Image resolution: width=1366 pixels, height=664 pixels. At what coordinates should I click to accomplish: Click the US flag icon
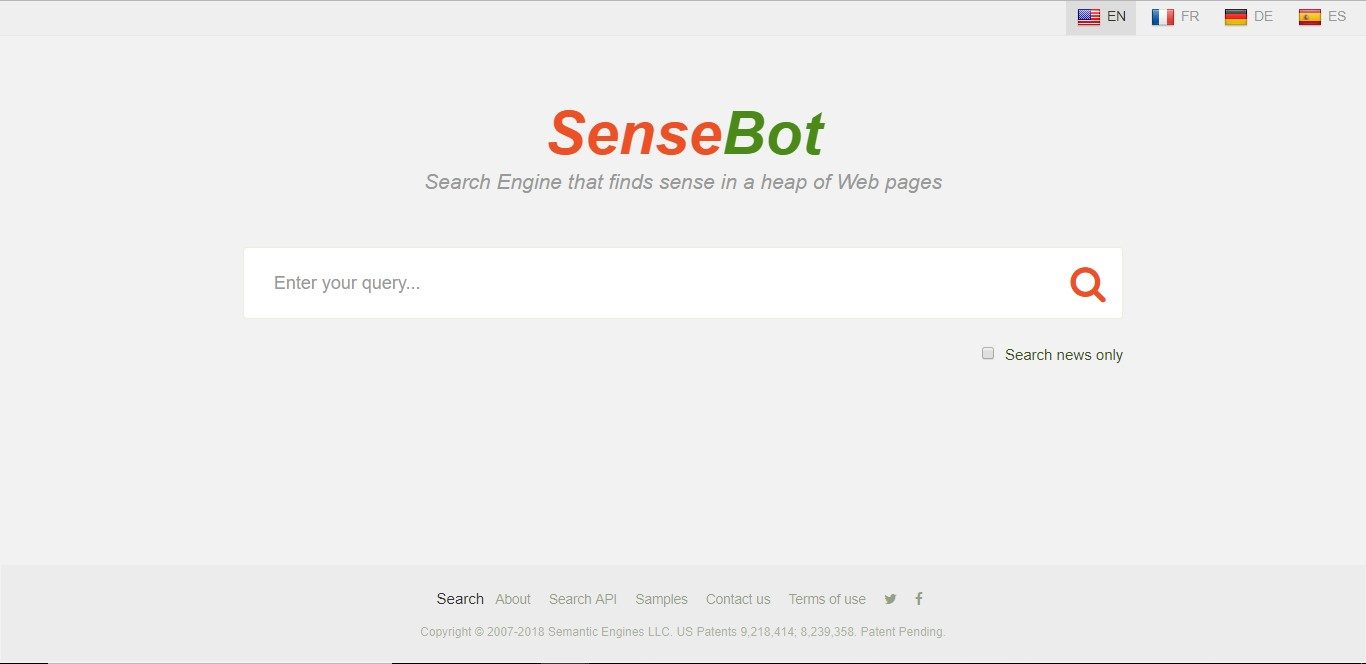click(x=1089, y=17)
